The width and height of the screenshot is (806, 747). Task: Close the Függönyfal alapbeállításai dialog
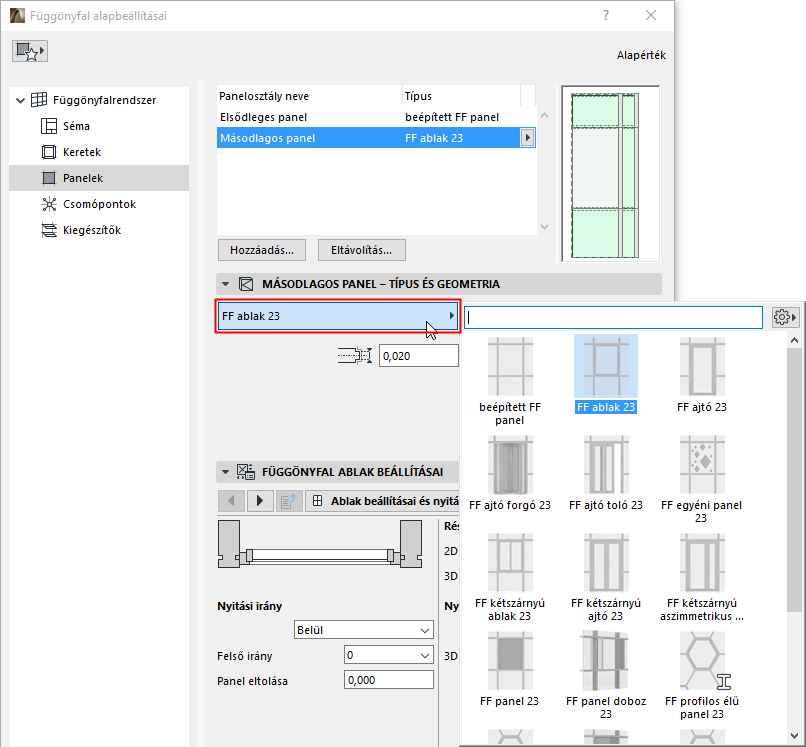click(651, 15)
